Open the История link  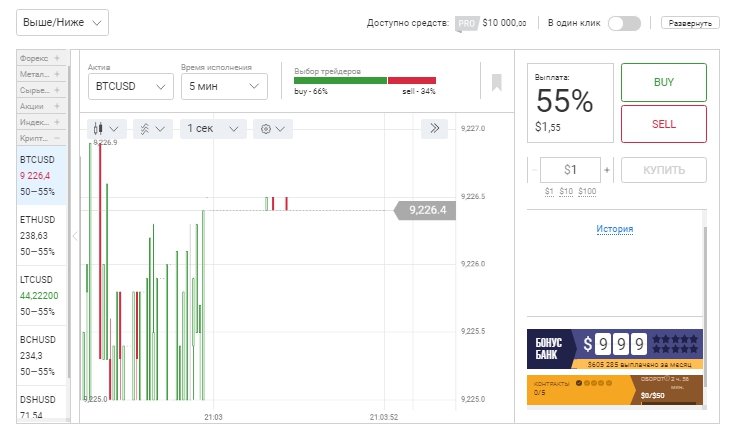(615, 229)
